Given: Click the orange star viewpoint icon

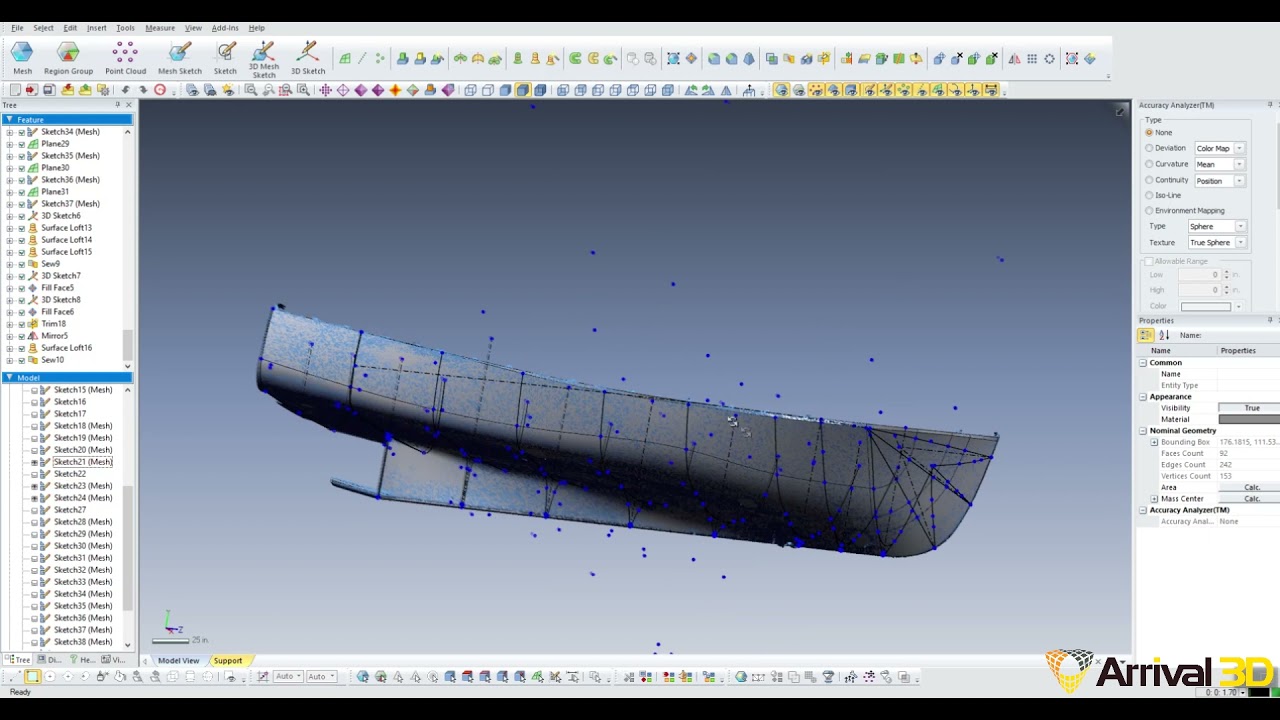Looking at the screenshot, I should click(395, 90).
